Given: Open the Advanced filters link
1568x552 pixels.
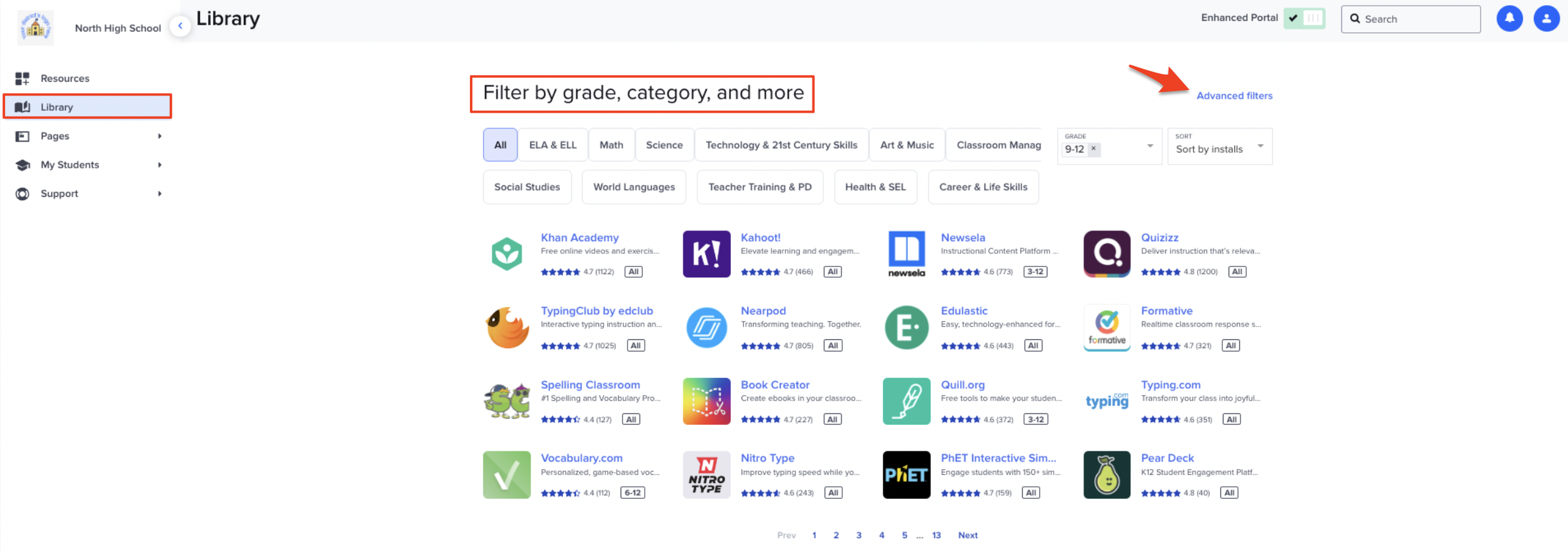Looking at the screenshot, I should (1234, 96).
